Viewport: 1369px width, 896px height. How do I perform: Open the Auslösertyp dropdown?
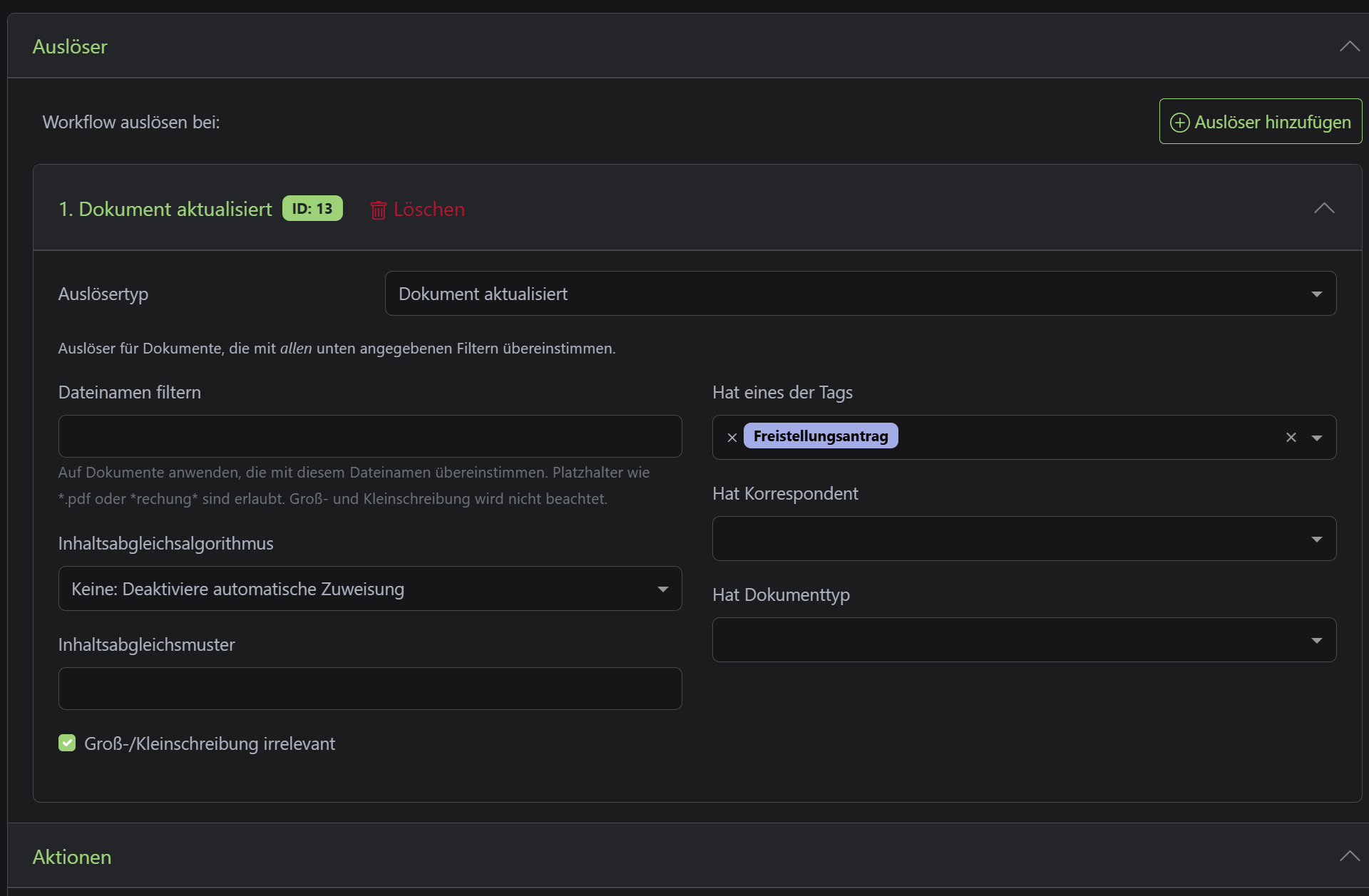(860, 294)
